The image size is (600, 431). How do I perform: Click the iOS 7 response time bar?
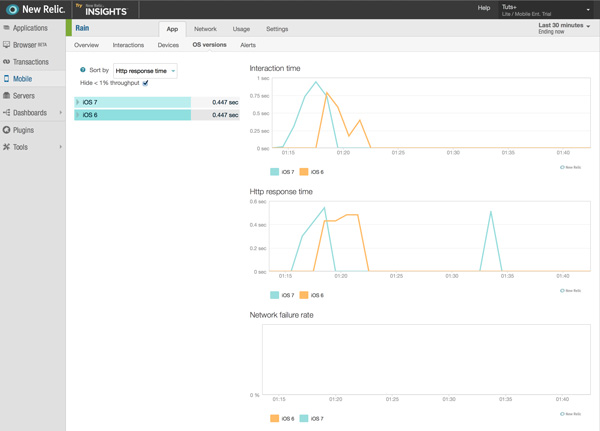pyautogui.click(x=132, y=102)
